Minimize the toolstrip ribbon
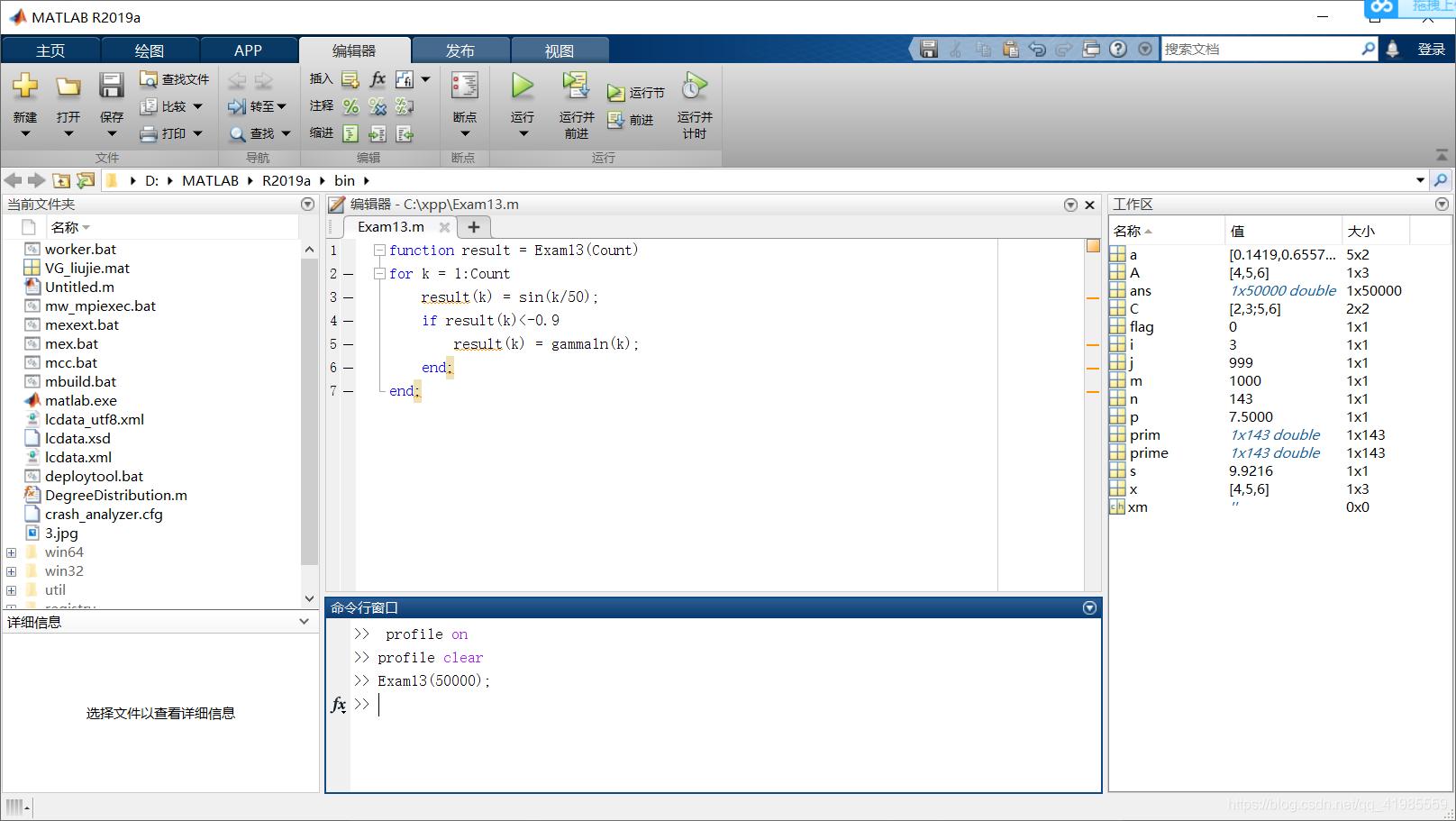 click(x=1442, y=155)
